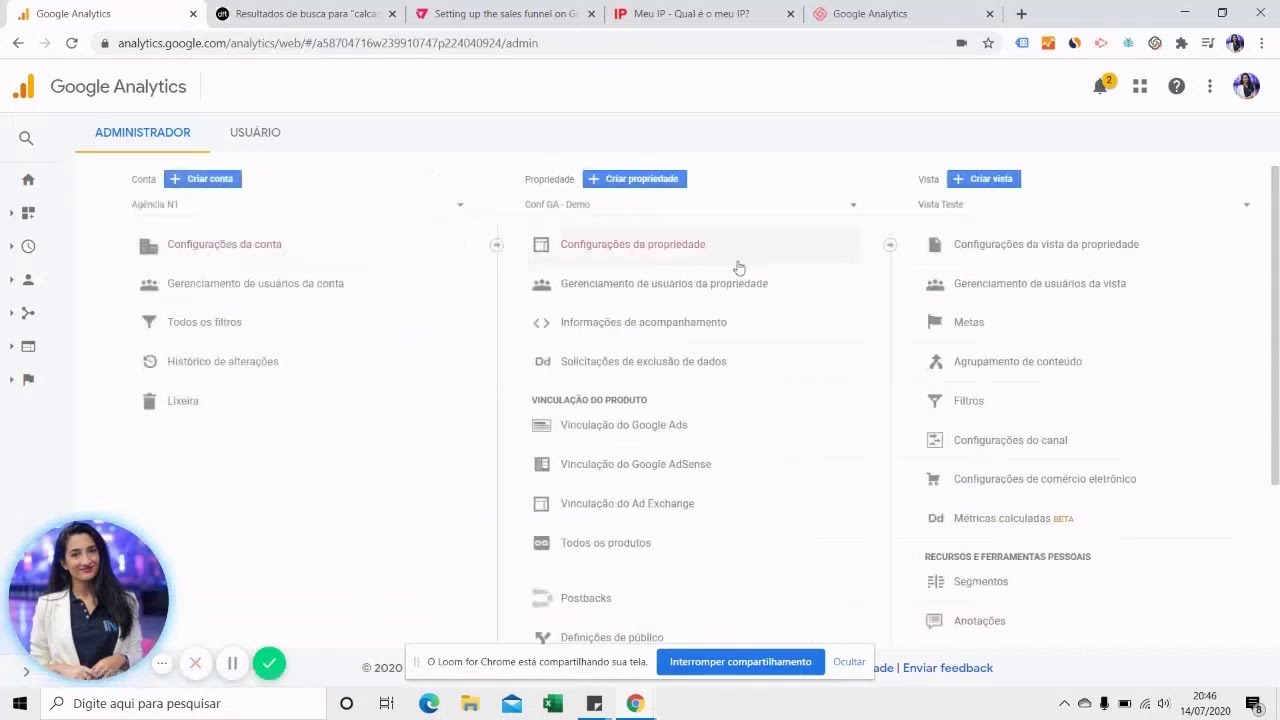Click the Google account avatar
This screenshot has height=720, width=1280.
click(x=1246, y=86)
